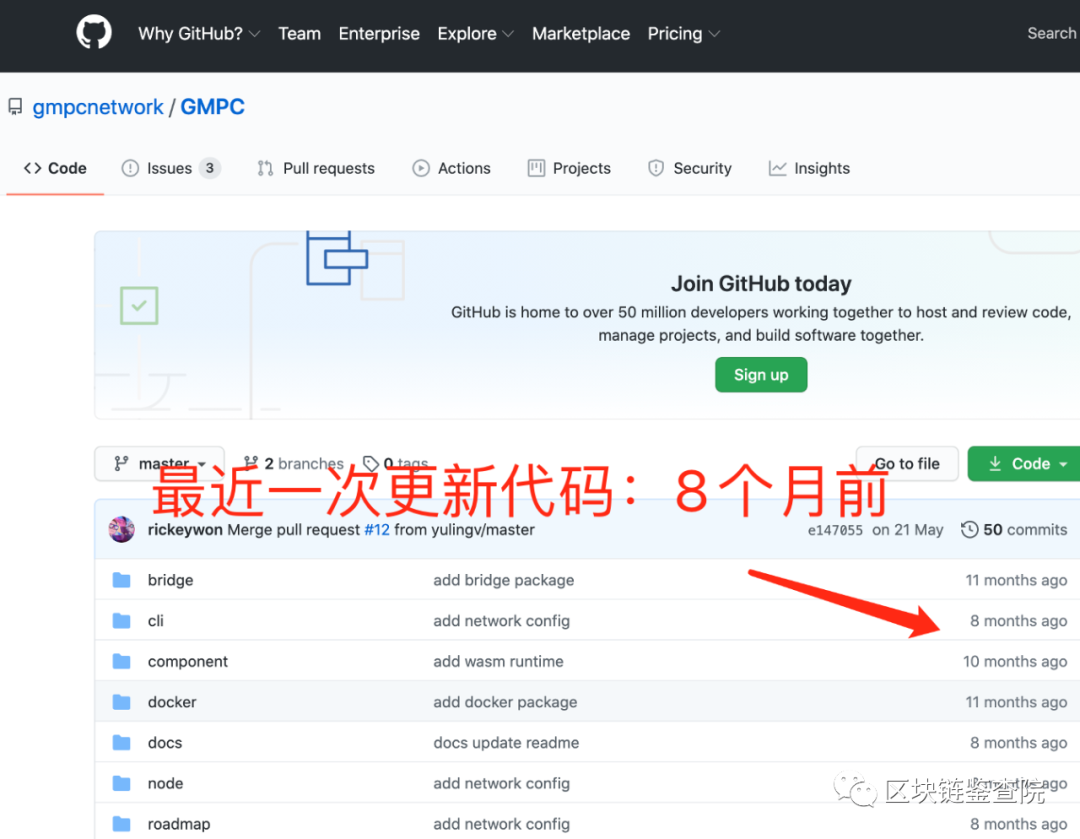Expand the Explore dropdown menu

475,34
